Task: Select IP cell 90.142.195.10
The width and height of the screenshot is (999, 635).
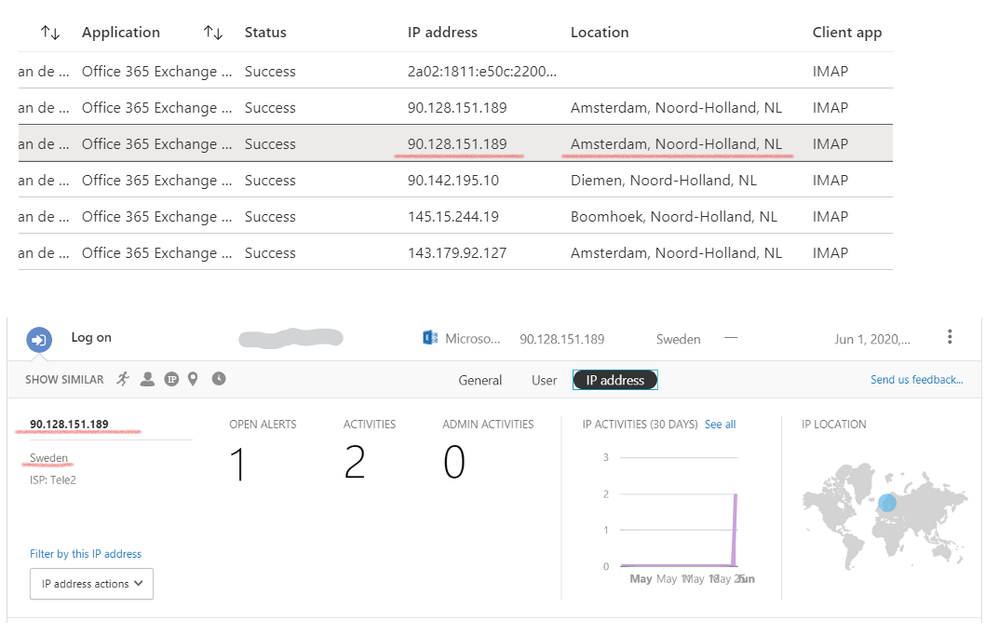Action: pos(453,180)
